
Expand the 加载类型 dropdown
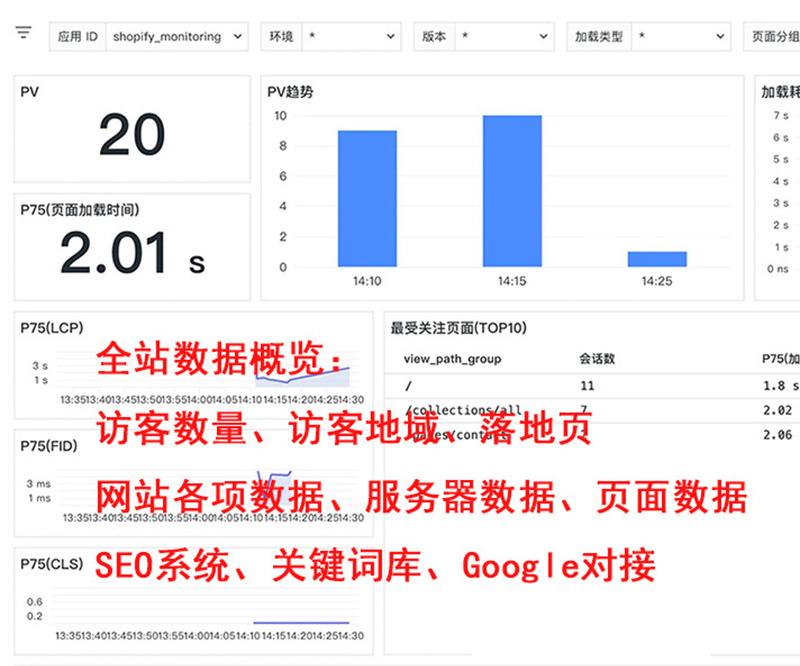pos(681,37)
